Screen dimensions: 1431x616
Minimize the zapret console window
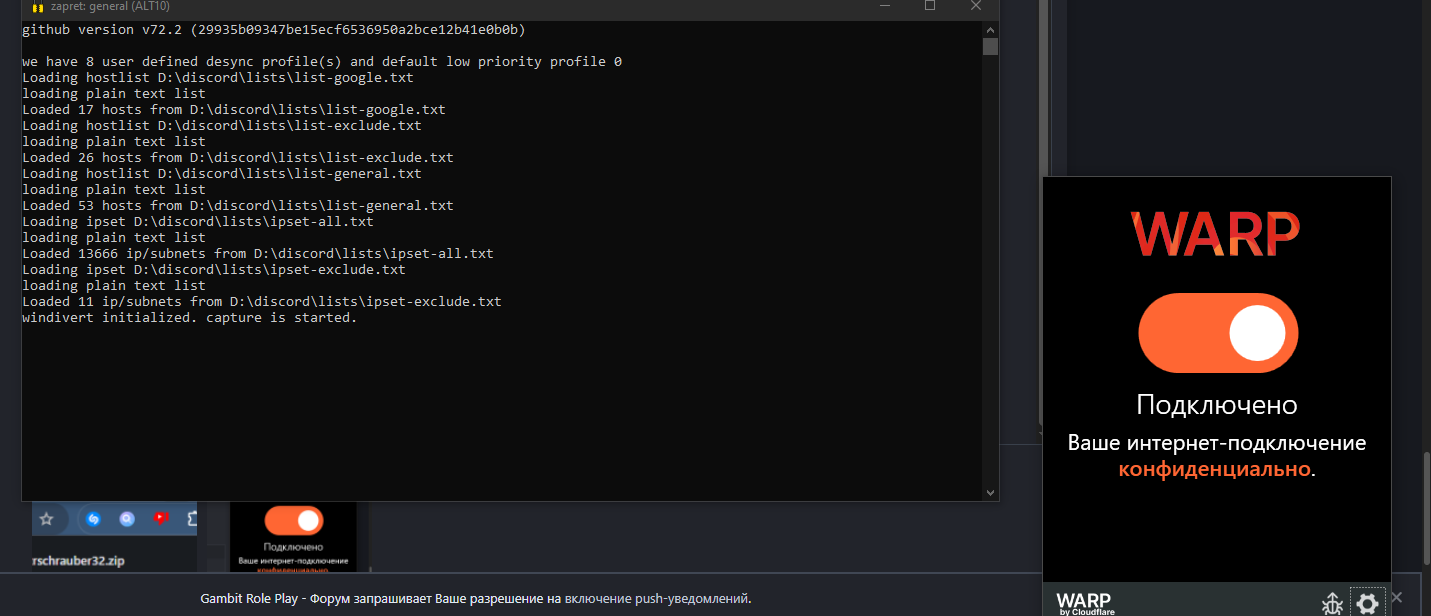tap(884, 6)
